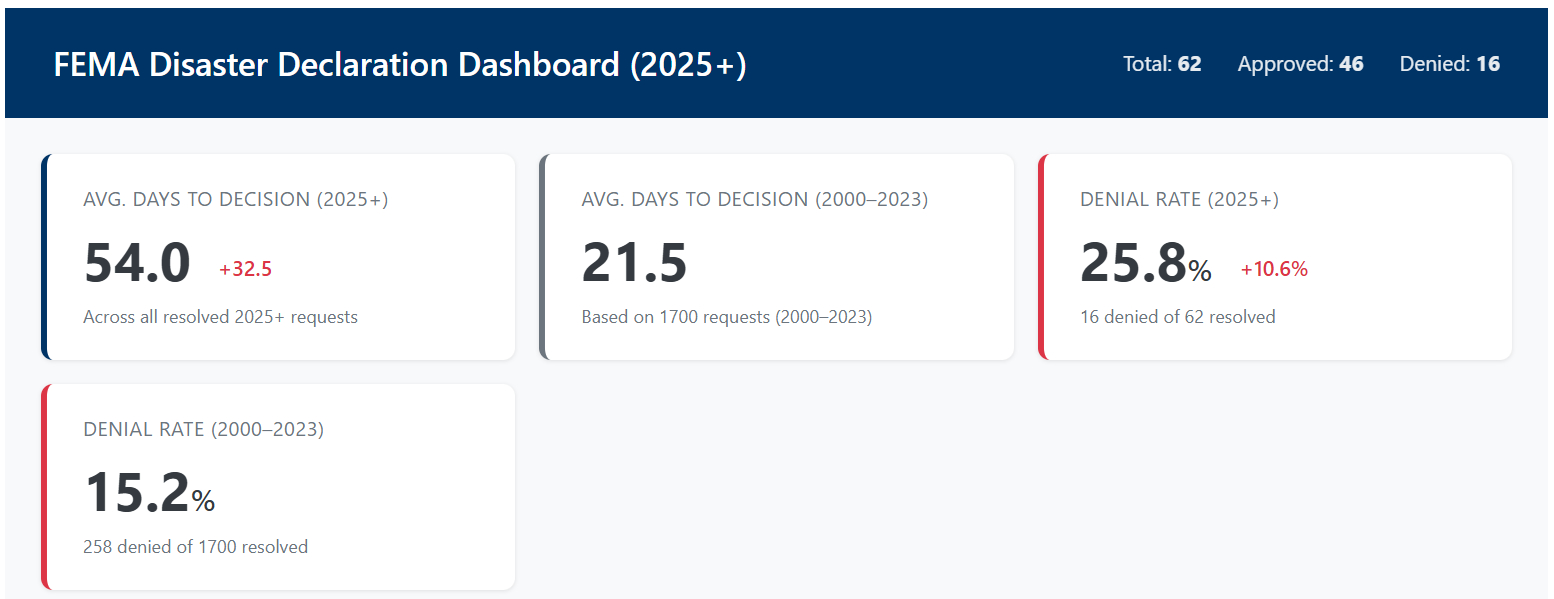Click '16 denied of 62 resolved' caption
Image resolution: width=1554 pixels, height=599 pixels.
coord(1177,317)
